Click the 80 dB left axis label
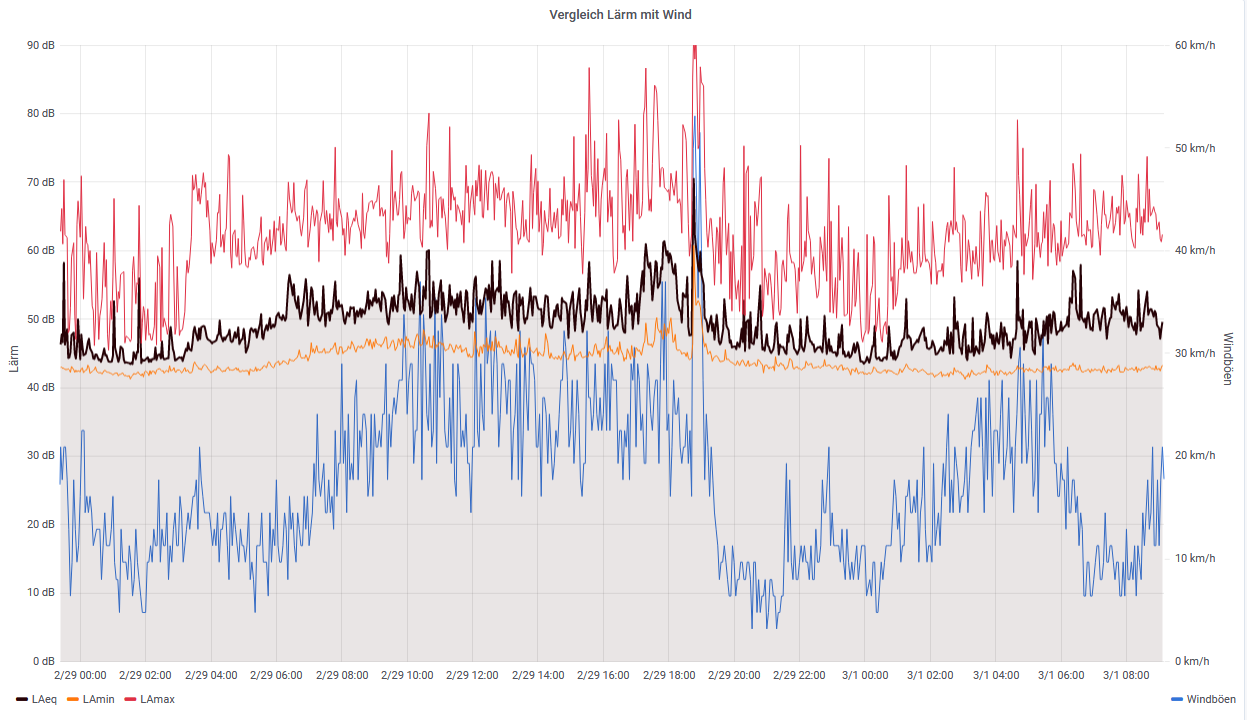 click(x=41, y=114)
